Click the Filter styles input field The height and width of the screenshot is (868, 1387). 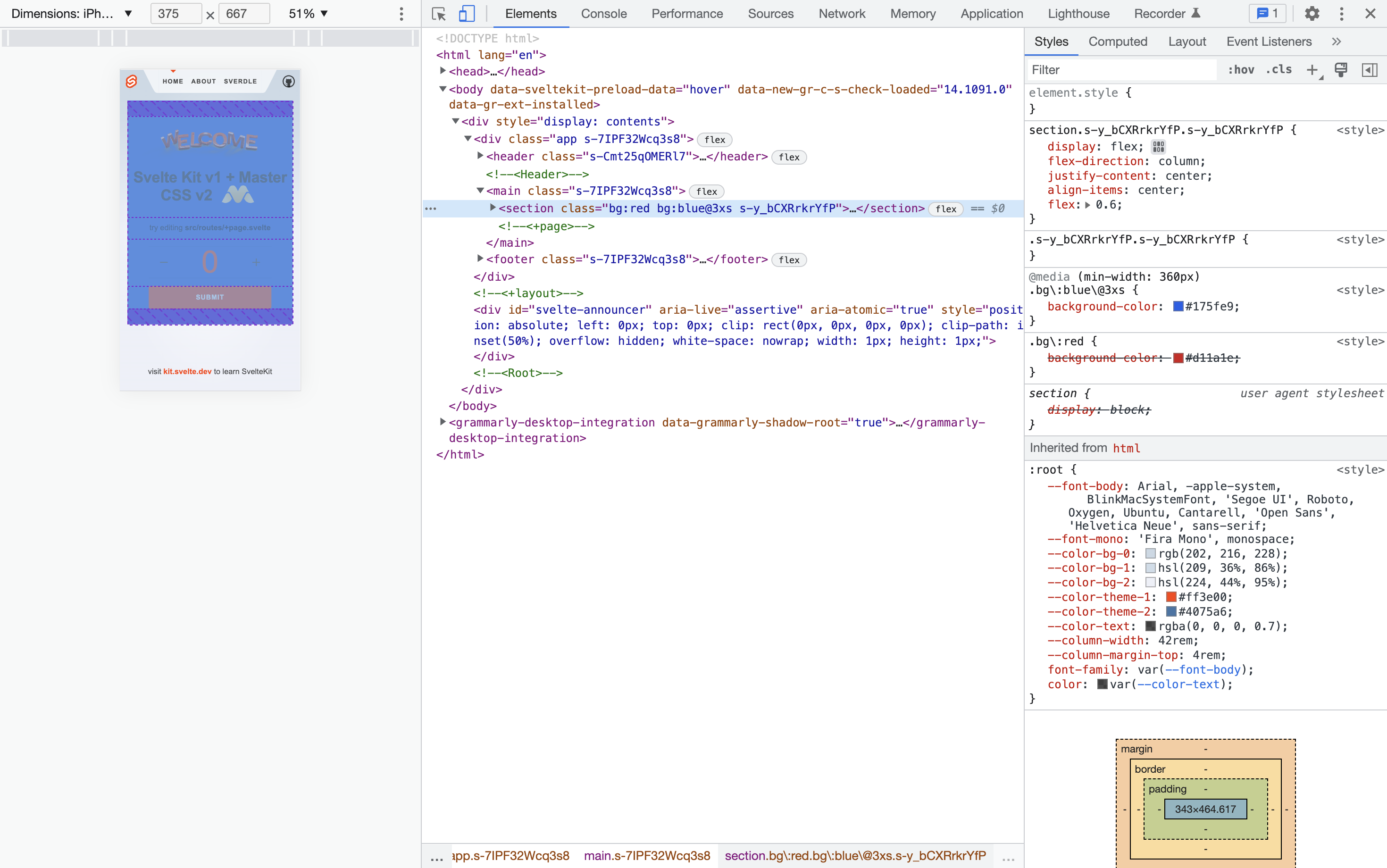click(1120, 69)
